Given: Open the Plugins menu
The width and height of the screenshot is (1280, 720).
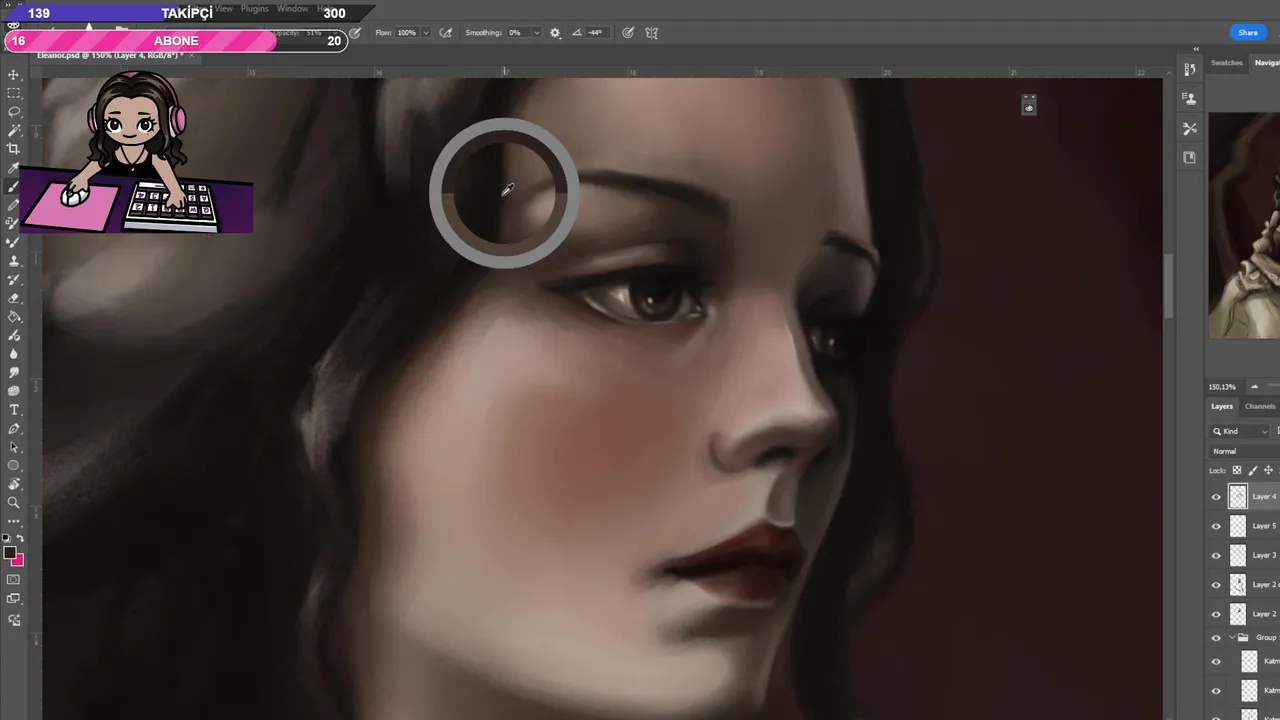Looking at the screenshot, I should coord(255,9).
